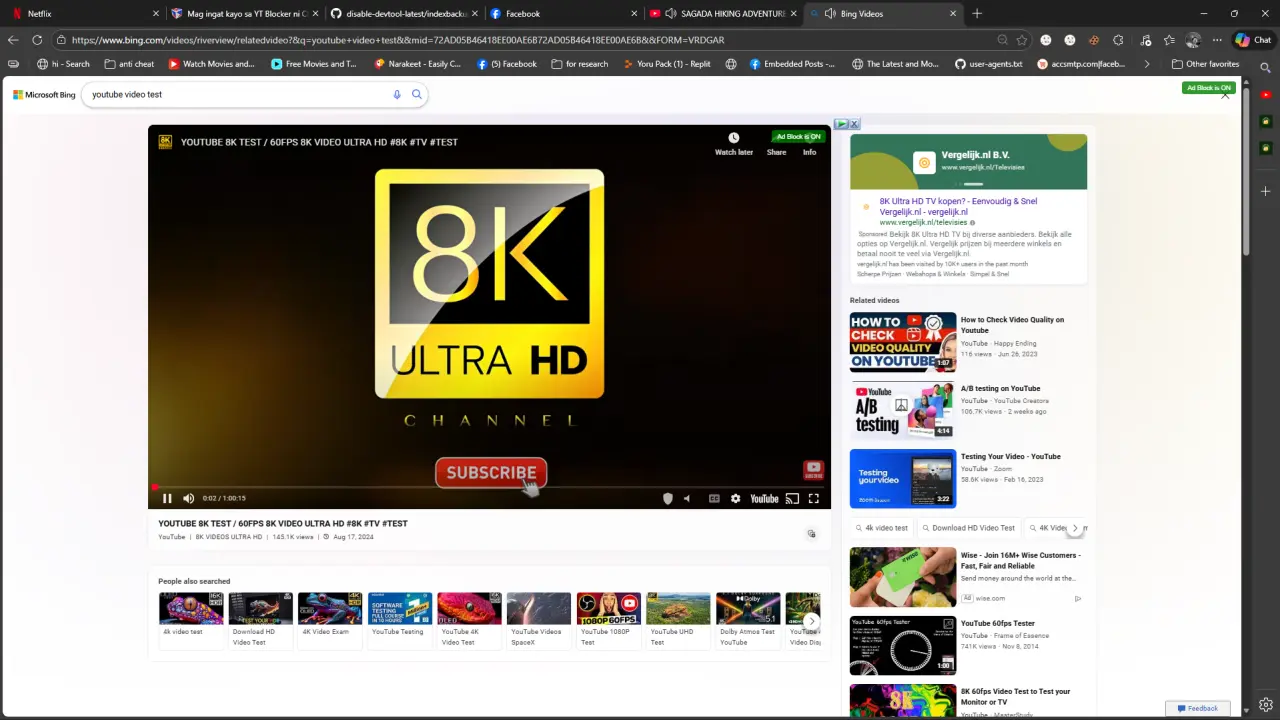Viewport: 1280px width, 720px height.
Task: Go back using the browser back arrow
Action: pyautogui.click(x=13, y=40)
